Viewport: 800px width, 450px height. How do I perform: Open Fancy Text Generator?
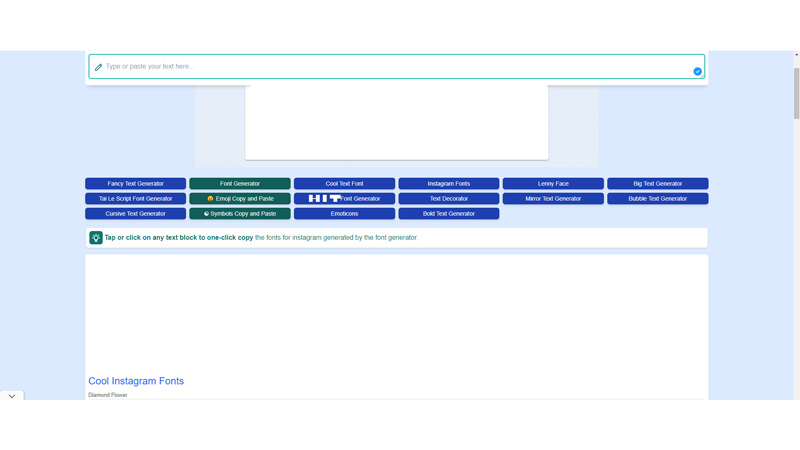[136, 184]
